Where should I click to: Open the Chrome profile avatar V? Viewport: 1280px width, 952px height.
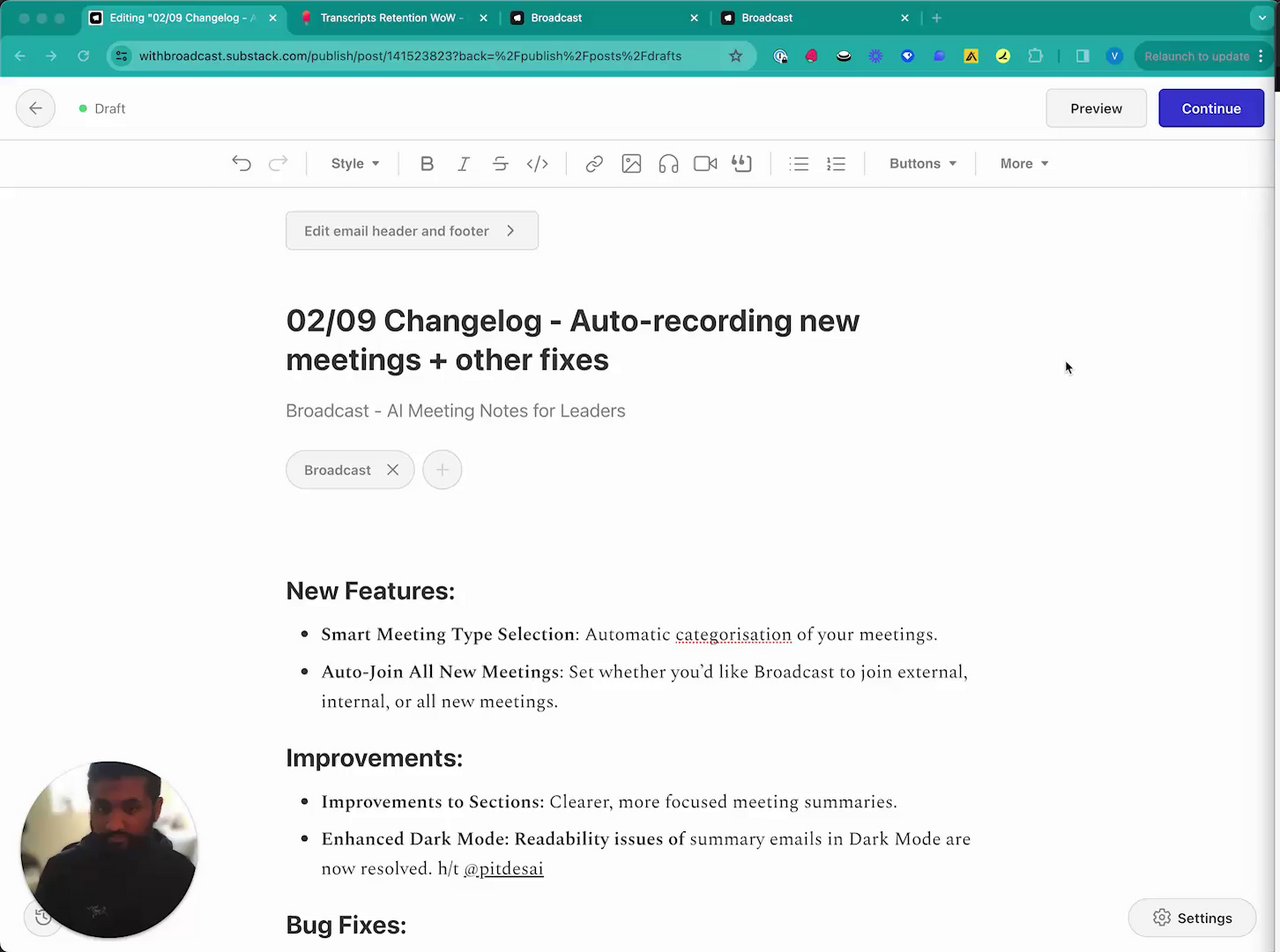(x=1114, y=56)
